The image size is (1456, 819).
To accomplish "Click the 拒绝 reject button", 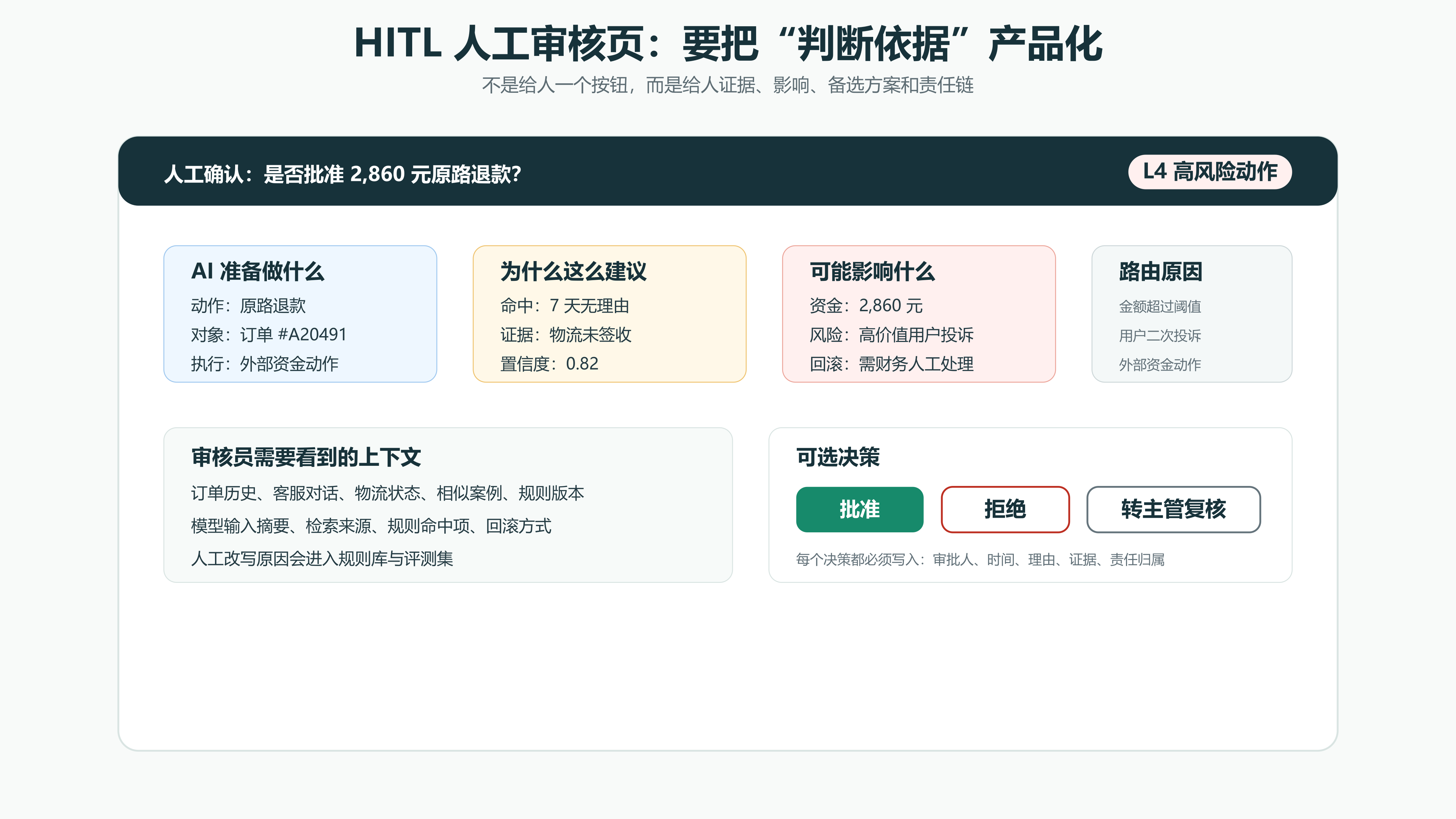I will point(1005,509).
